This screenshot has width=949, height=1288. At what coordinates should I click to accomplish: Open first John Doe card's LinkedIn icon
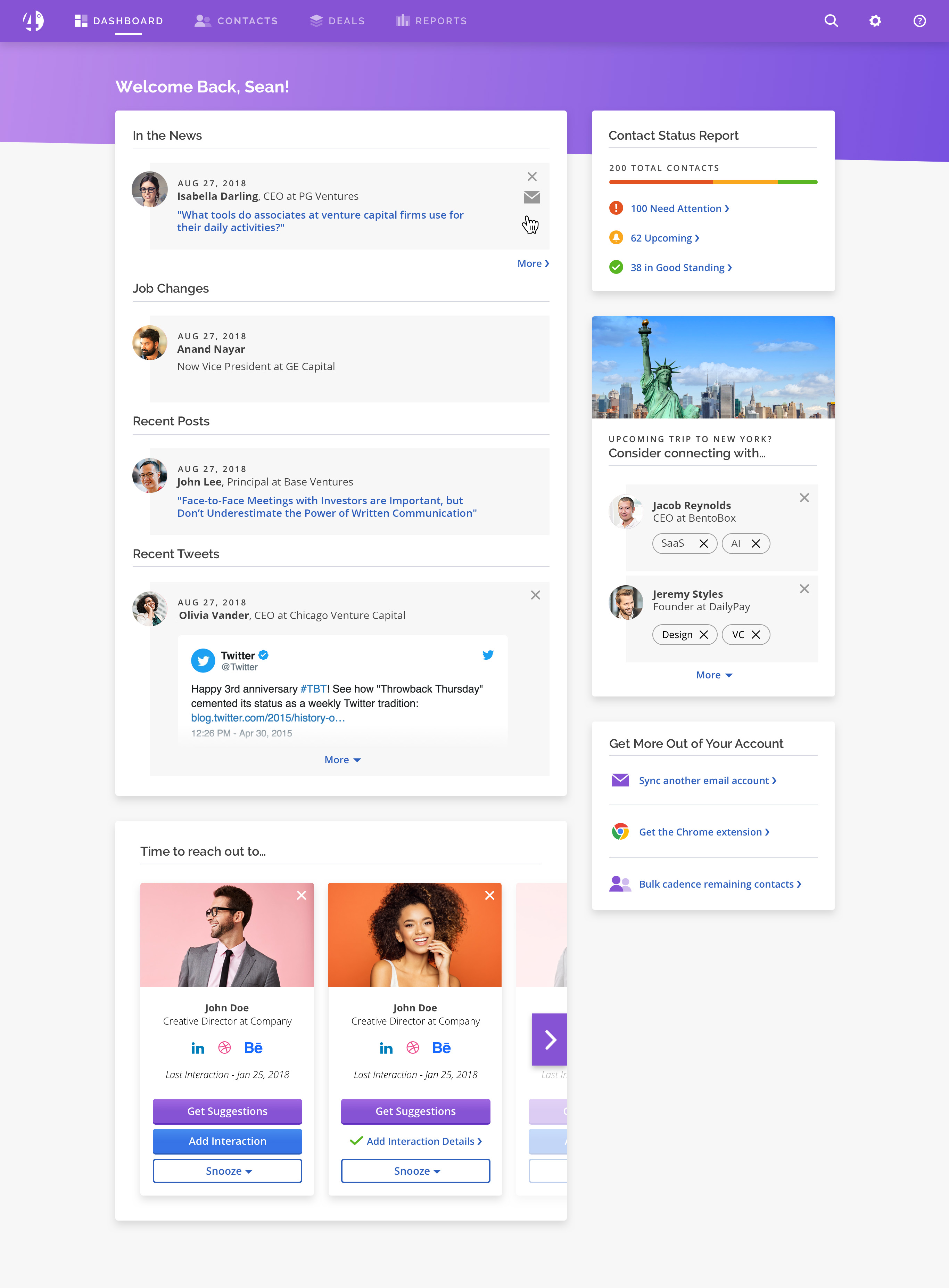coord(198,1048)
